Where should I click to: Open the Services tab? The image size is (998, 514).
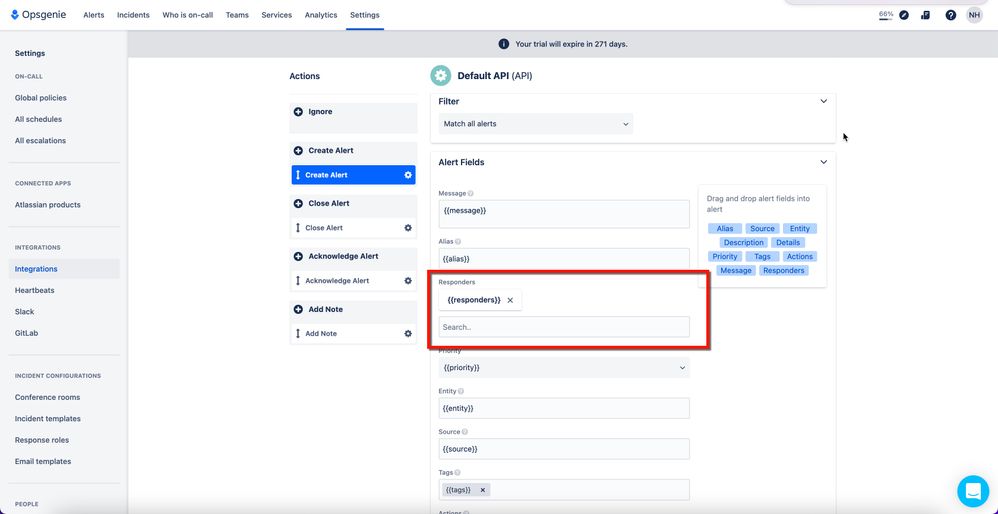pos(276,15)
